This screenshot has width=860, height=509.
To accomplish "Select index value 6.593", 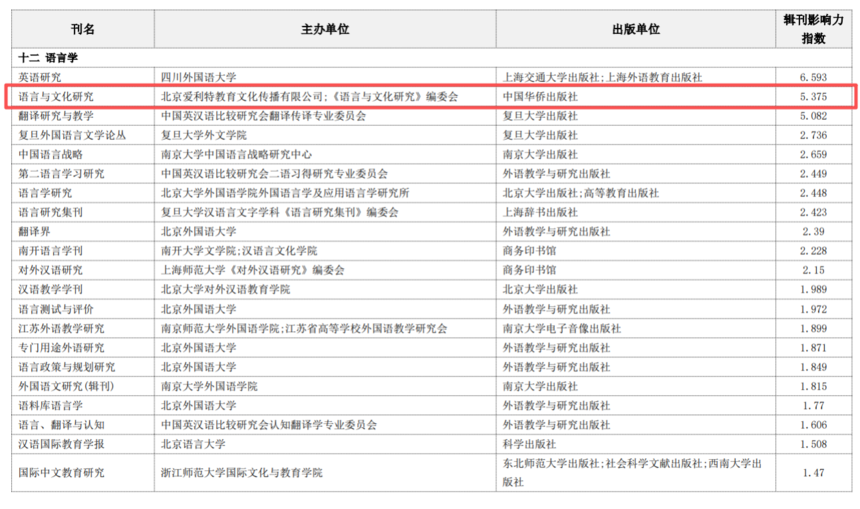I will click(813, 77).
